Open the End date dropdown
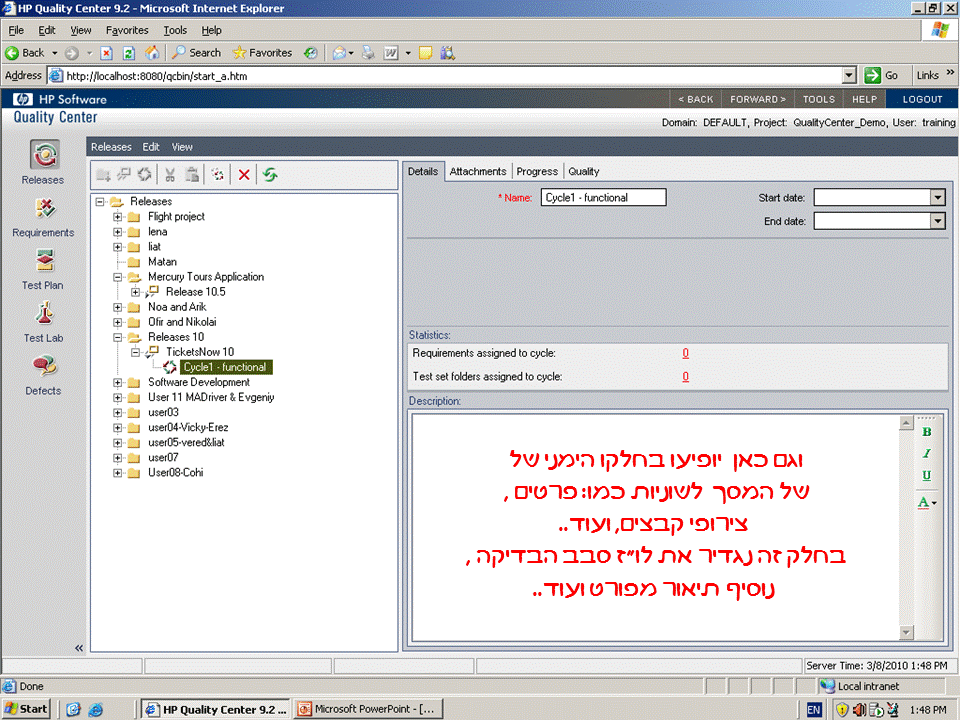 coord(937,221)
